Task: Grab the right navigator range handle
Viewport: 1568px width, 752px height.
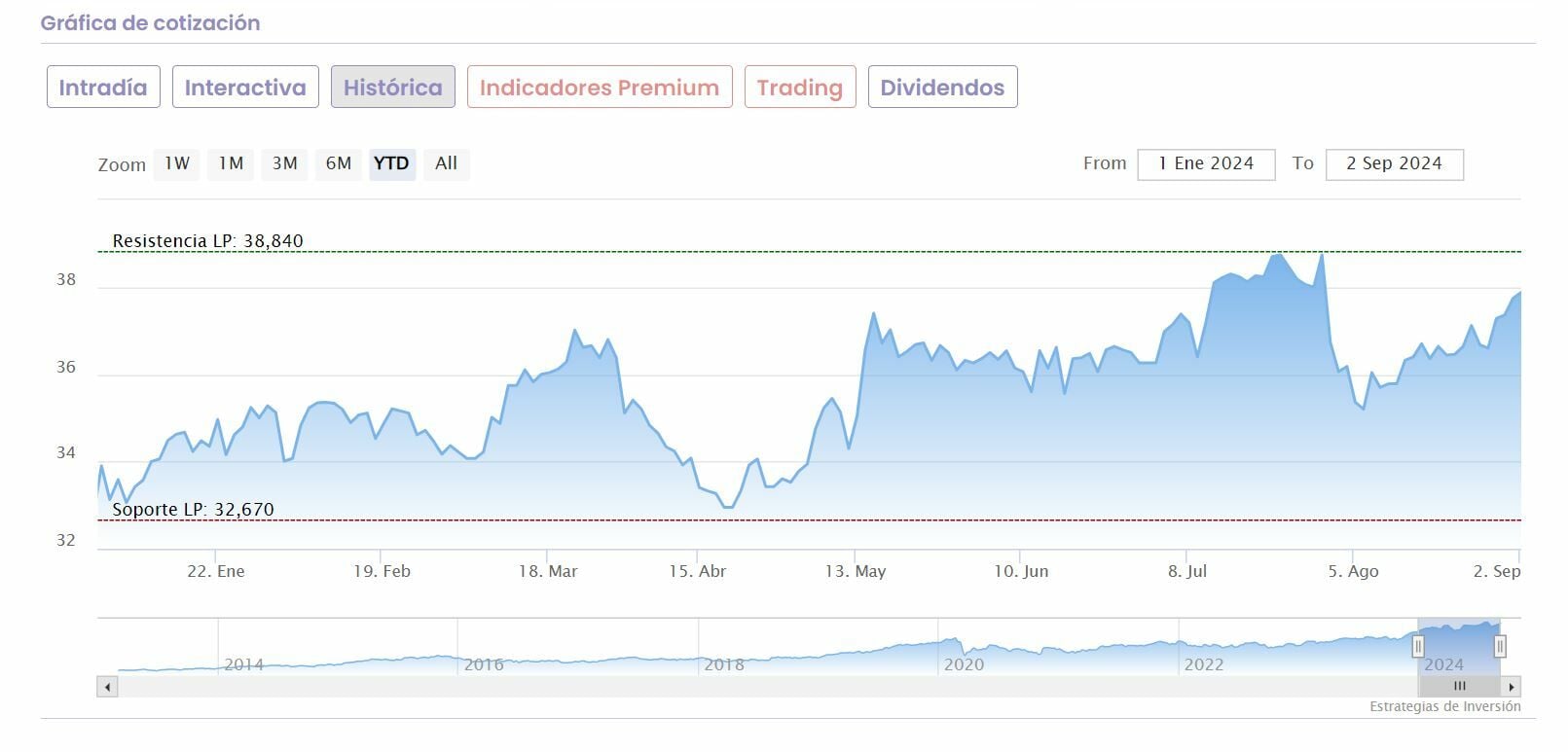Action: 1500,646
